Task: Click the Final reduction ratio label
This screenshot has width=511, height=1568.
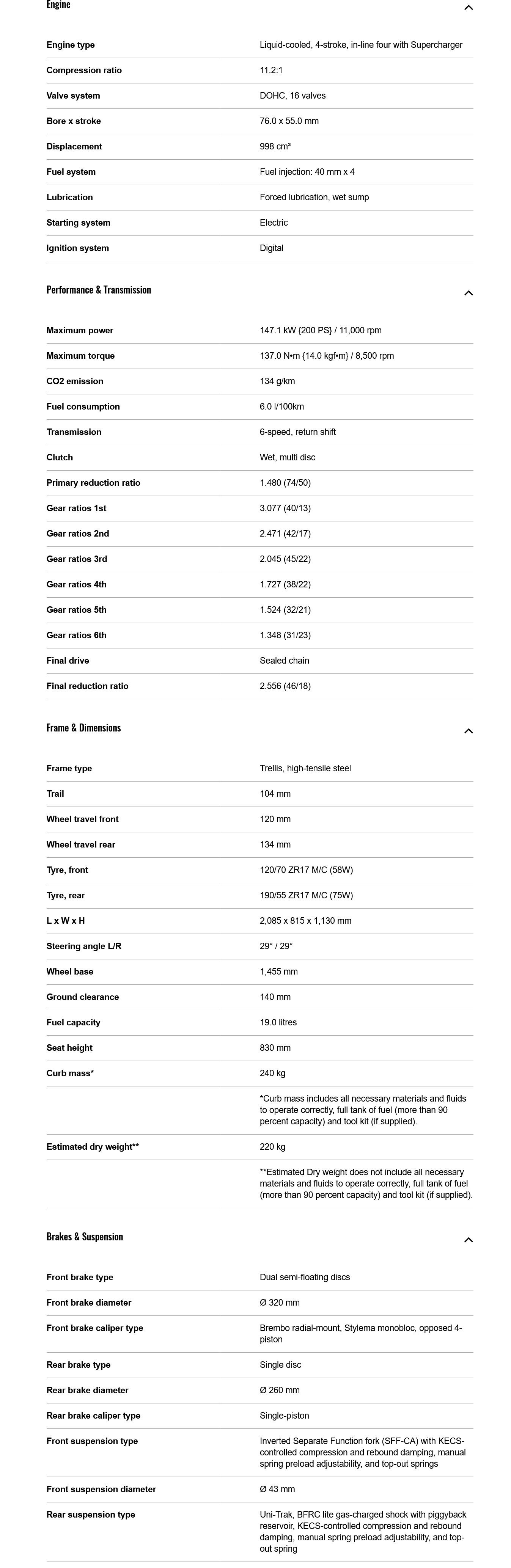Action: coord(87,686)
